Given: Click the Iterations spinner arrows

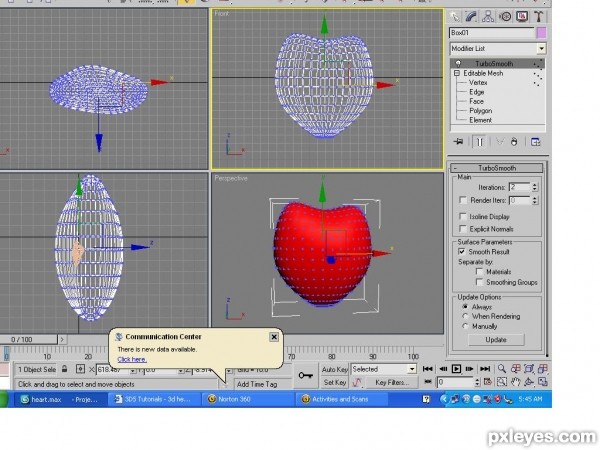Looking at the screenshot, I should coord(535,187).
